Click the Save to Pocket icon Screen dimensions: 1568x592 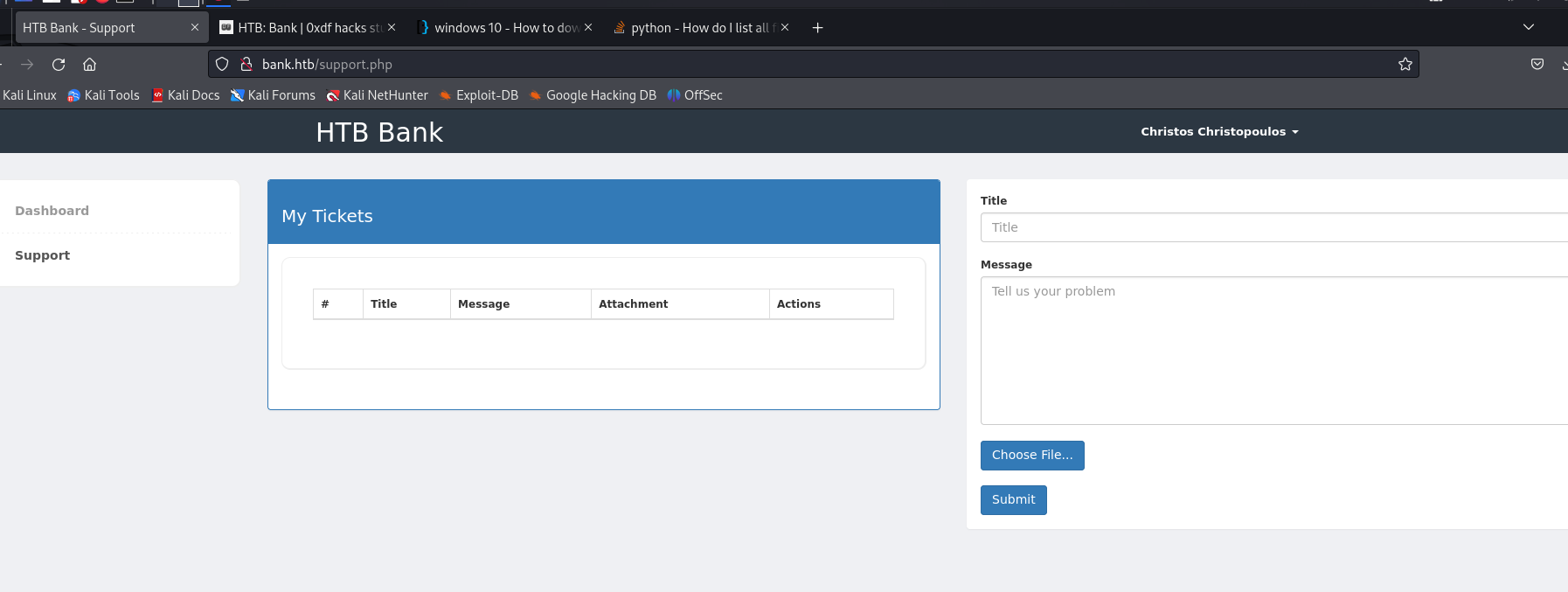point(1537,65)
